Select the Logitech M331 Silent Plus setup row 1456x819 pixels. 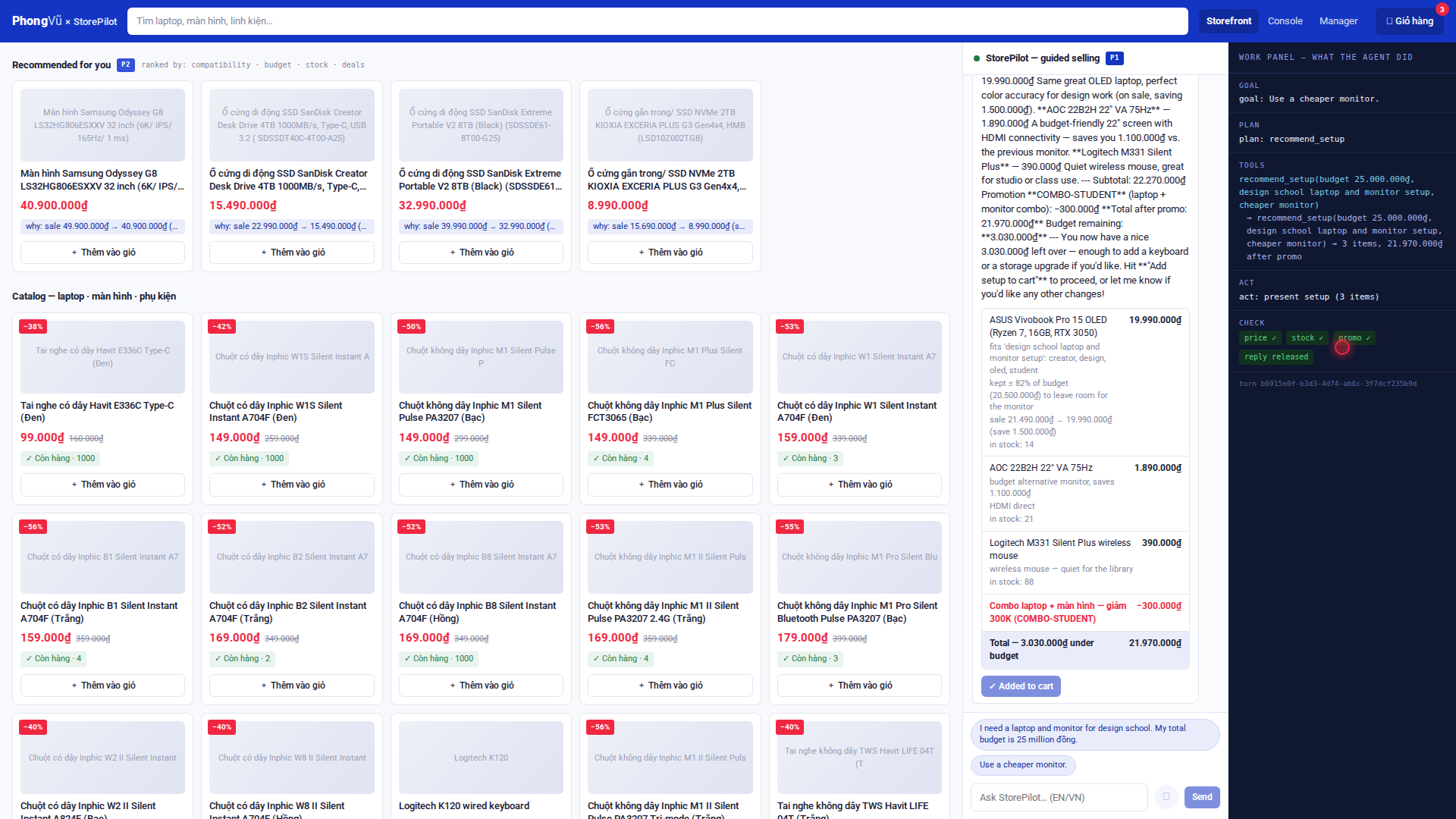1085,562
